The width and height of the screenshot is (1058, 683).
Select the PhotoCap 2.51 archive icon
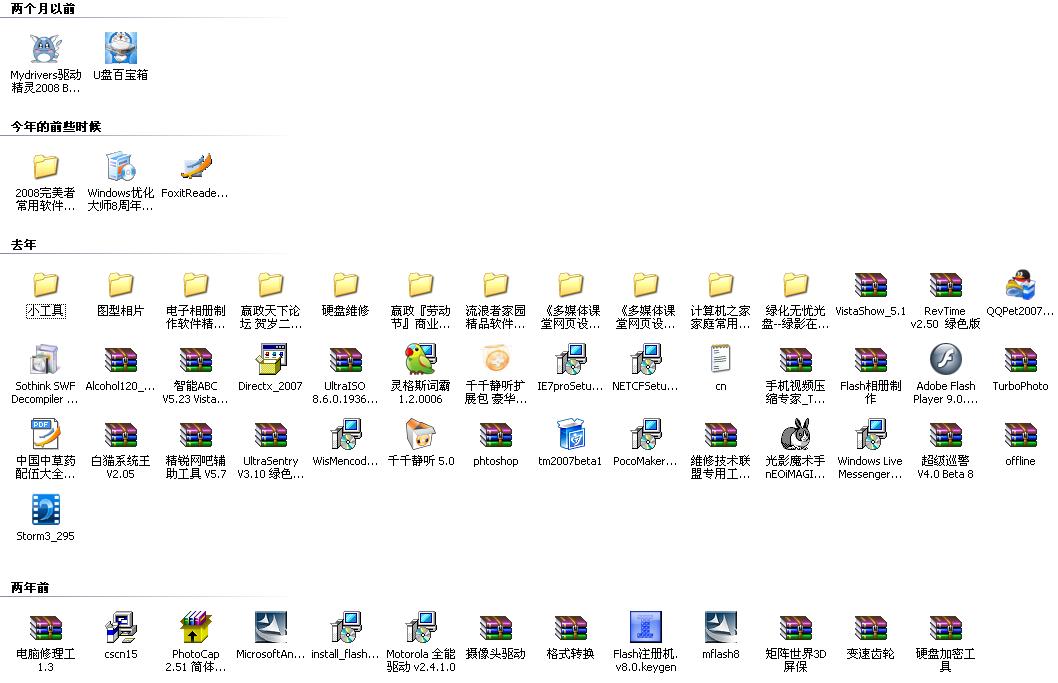point(196,628)
